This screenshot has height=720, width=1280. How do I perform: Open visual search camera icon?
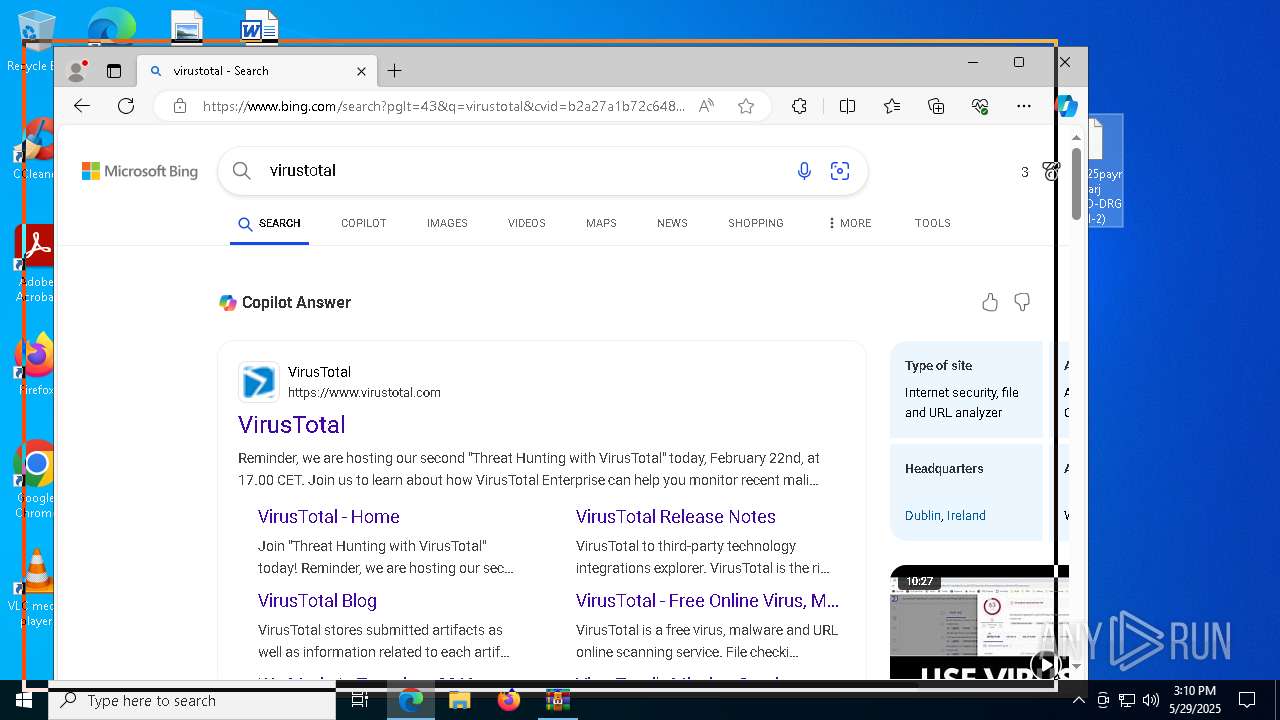point(840,171)
